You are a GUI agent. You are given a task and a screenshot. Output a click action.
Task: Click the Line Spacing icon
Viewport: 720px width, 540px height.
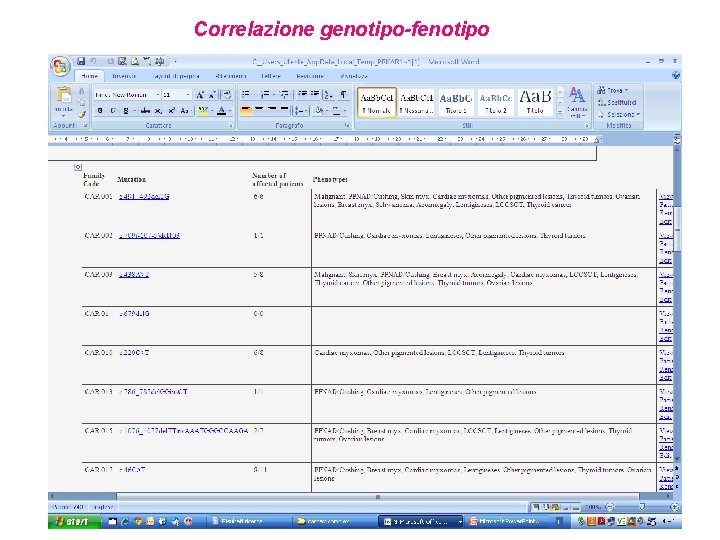click(300, 111)
